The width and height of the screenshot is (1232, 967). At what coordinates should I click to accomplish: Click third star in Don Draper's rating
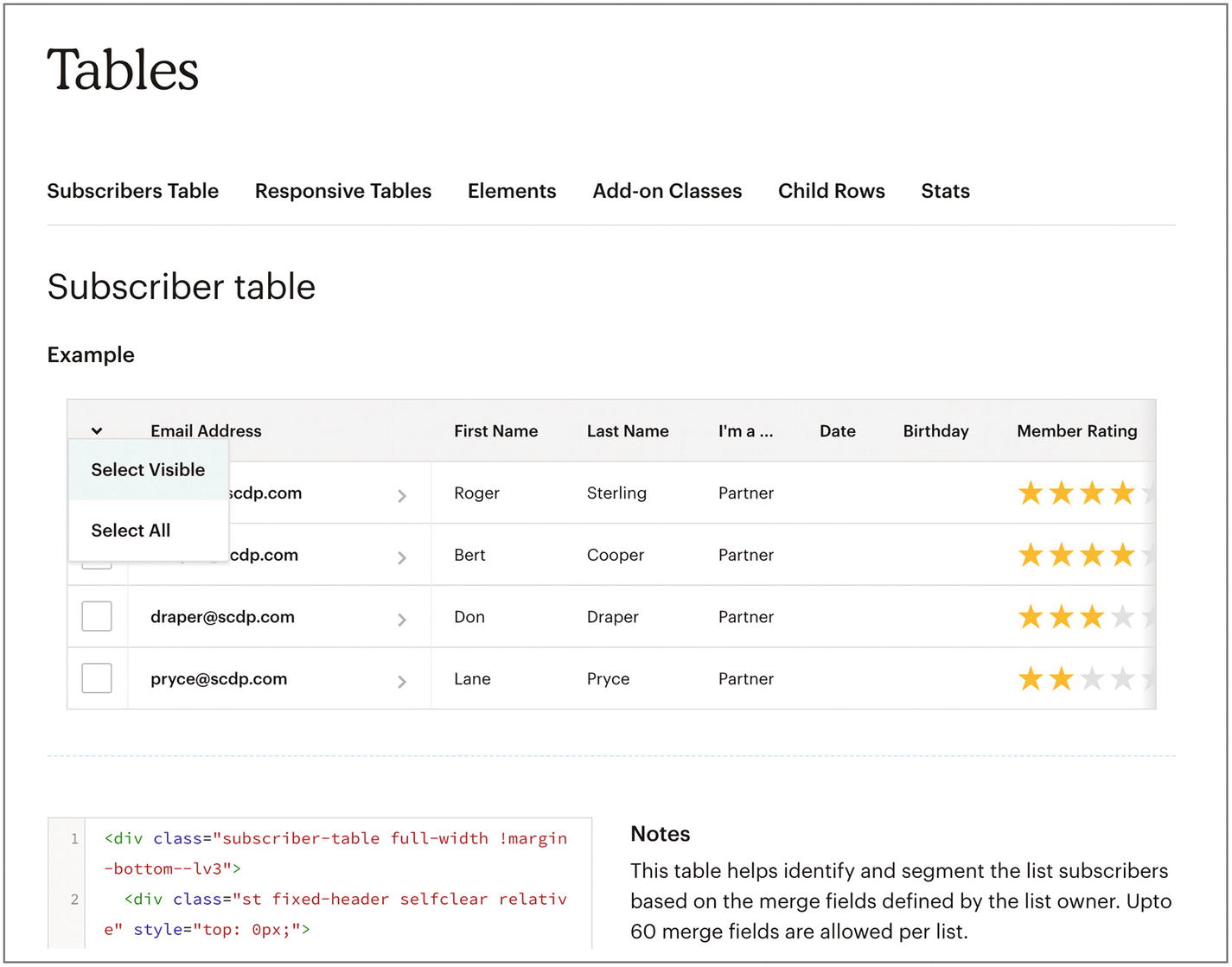click(x=1092, y=617)
